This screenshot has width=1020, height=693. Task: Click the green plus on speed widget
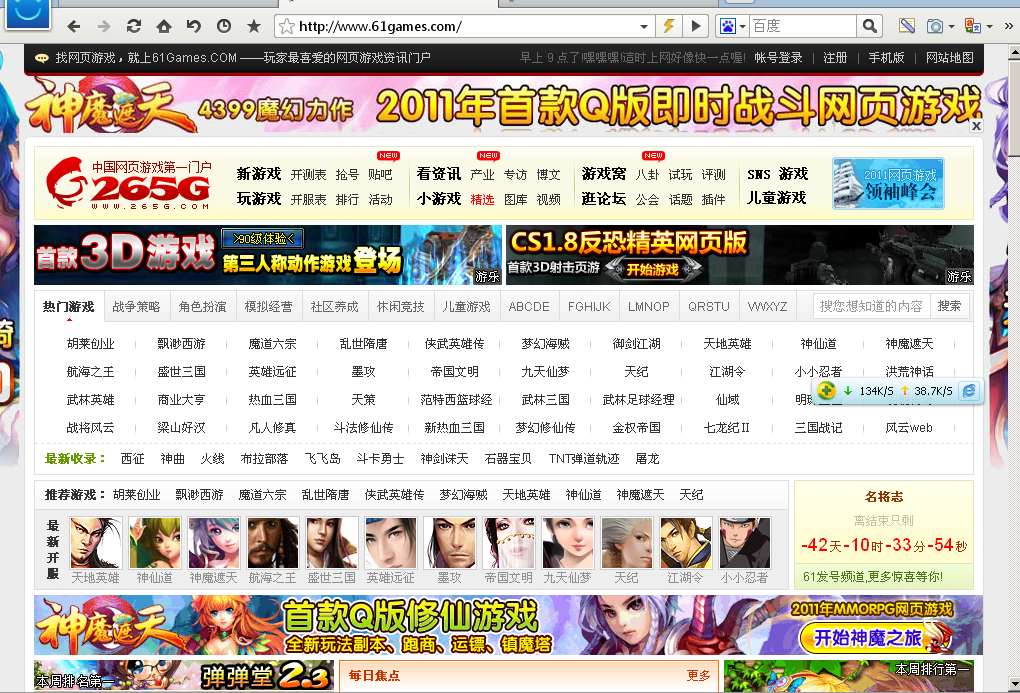(826, 390)
